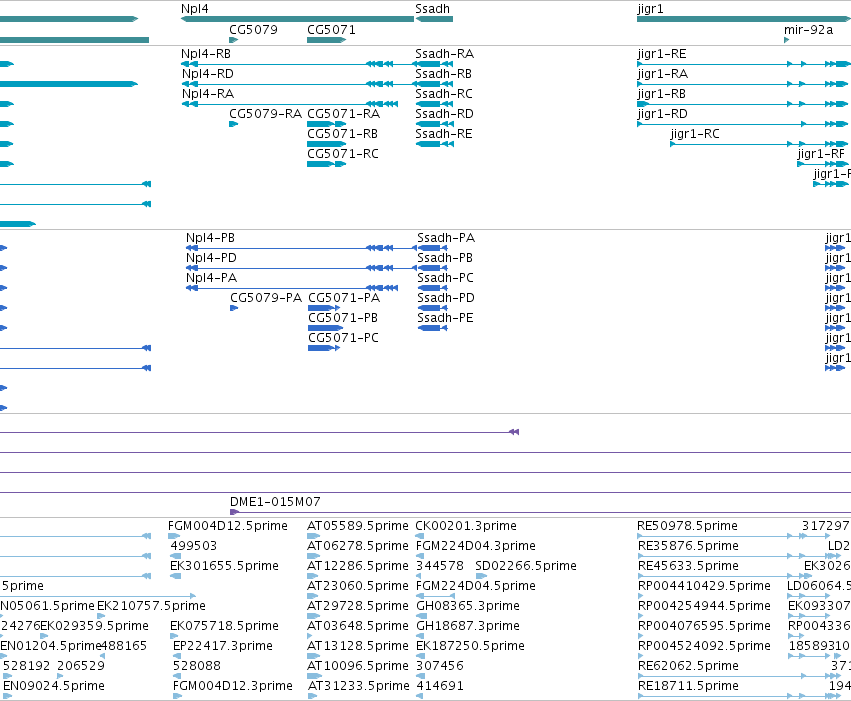Click EST CK00201.3prime

466,526
